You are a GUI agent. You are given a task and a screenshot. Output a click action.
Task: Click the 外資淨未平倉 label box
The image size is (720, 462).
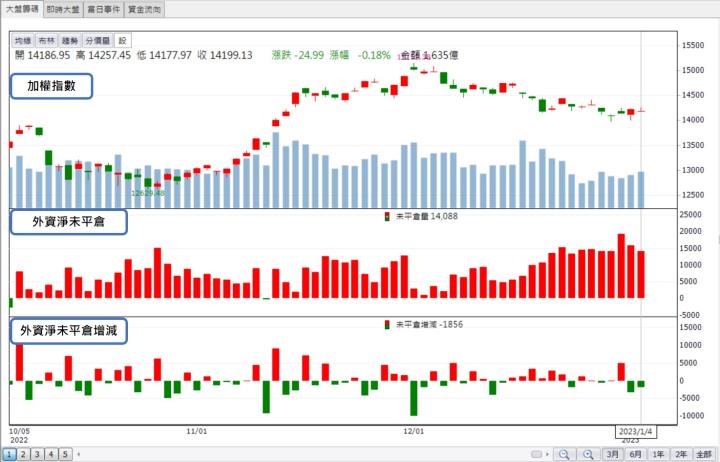pyautogui.click(x=69, y=222)
